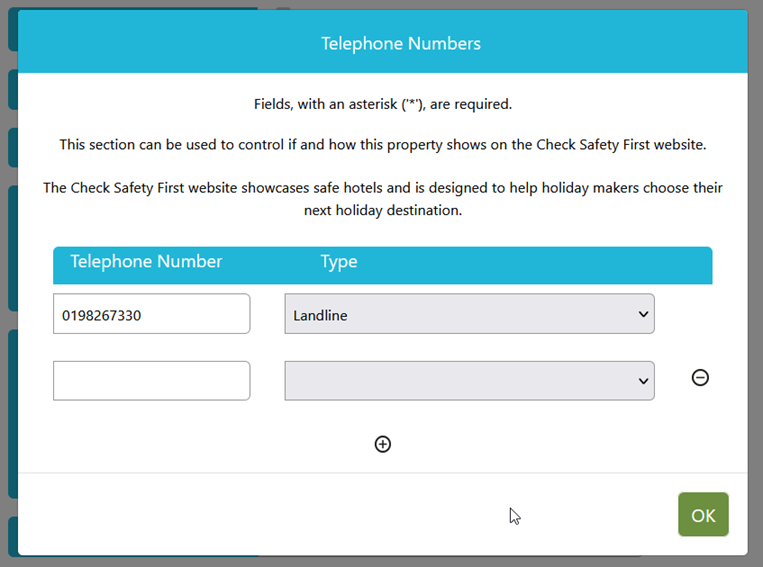Screen dimensions: 763x567
Task: Focus the telephone field containing 0198267330
Action: click(x=151, y=314)
